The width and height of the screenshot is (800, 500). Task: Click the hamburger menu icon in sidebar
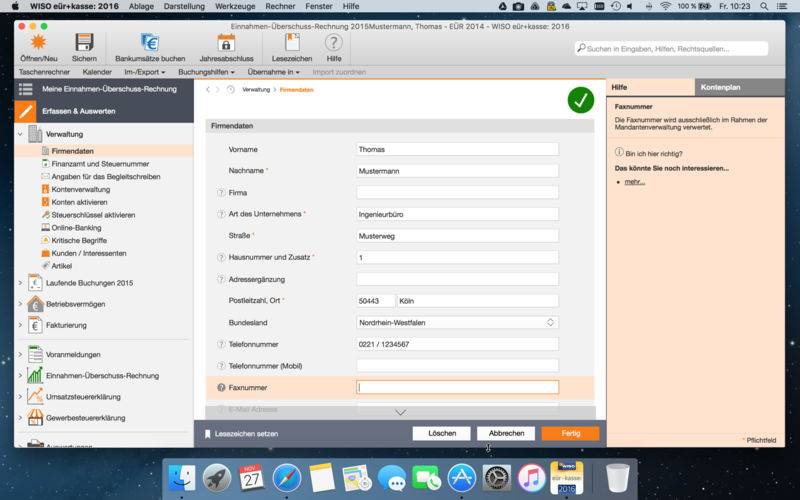[x=26, y=89]
